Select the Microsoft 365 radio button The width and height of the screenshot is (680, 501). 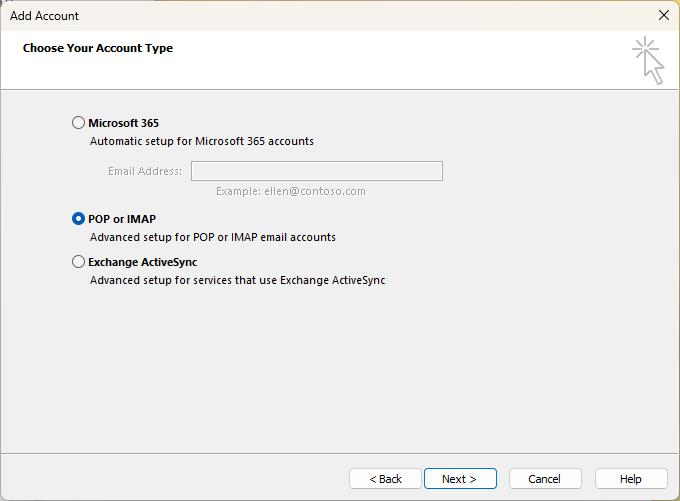79,123
